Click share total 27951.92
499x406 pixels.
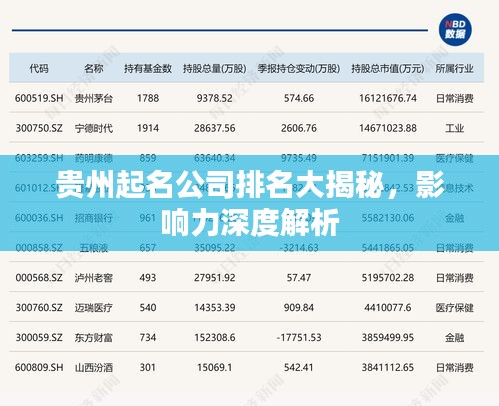coord(215,278)
